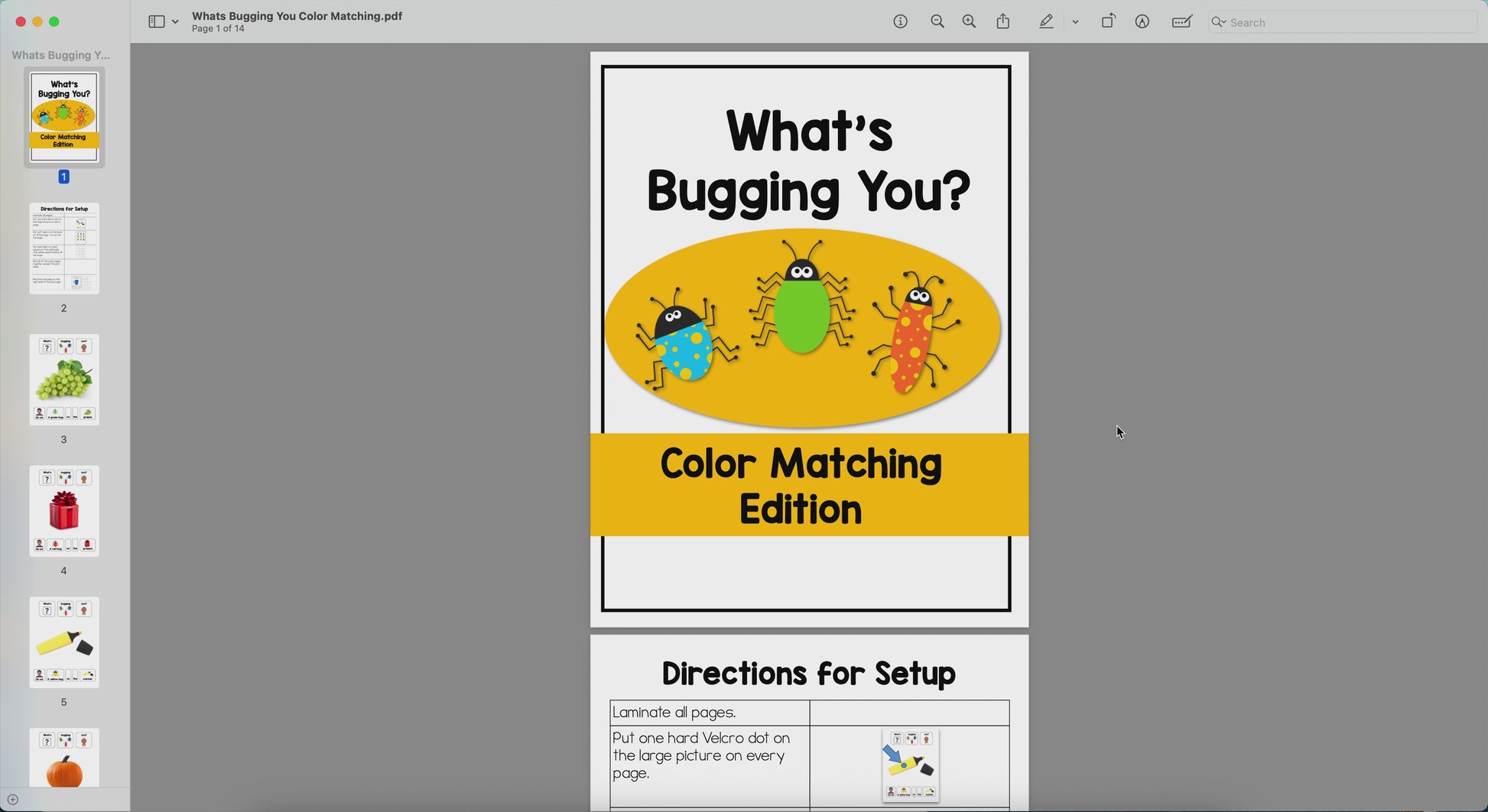1488x812 pixels.
Task: Zoom in on the PDF page
Action: pyautogui.click(x=969, y=22)
